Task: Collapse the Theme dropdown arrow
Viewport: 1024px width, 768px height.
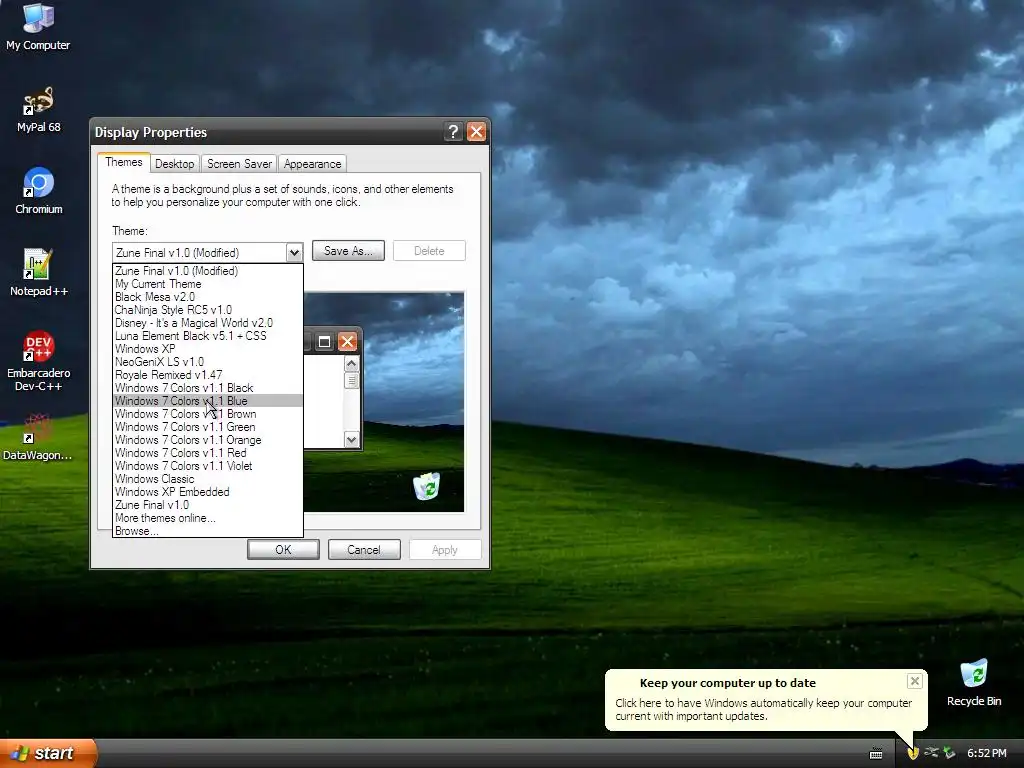Action: [294, 252]
